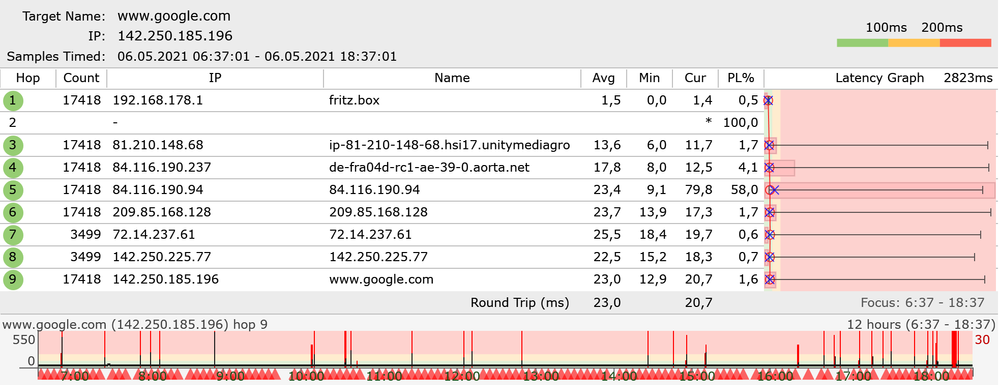Click the 12 hours (6:37 - 18:37) timeline label
Screen dimensions: 999x385
pyautogui.click(x=921, y=324)
